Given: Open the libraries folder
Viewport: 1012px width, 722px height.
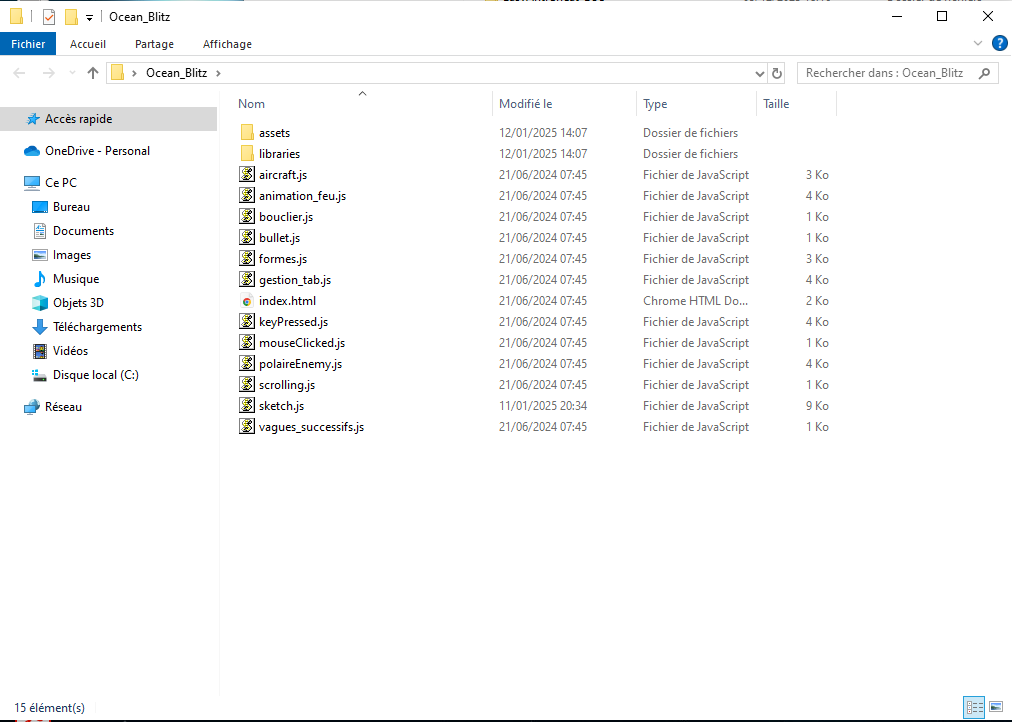Looking at the screenshot, I should pyautogui.click(x=280, y=153).
